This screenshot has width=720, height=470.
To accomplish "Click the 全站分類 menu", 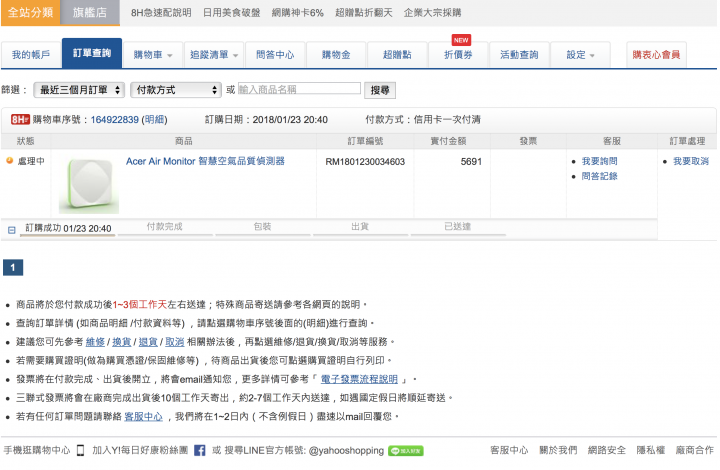I will point(30,12).
